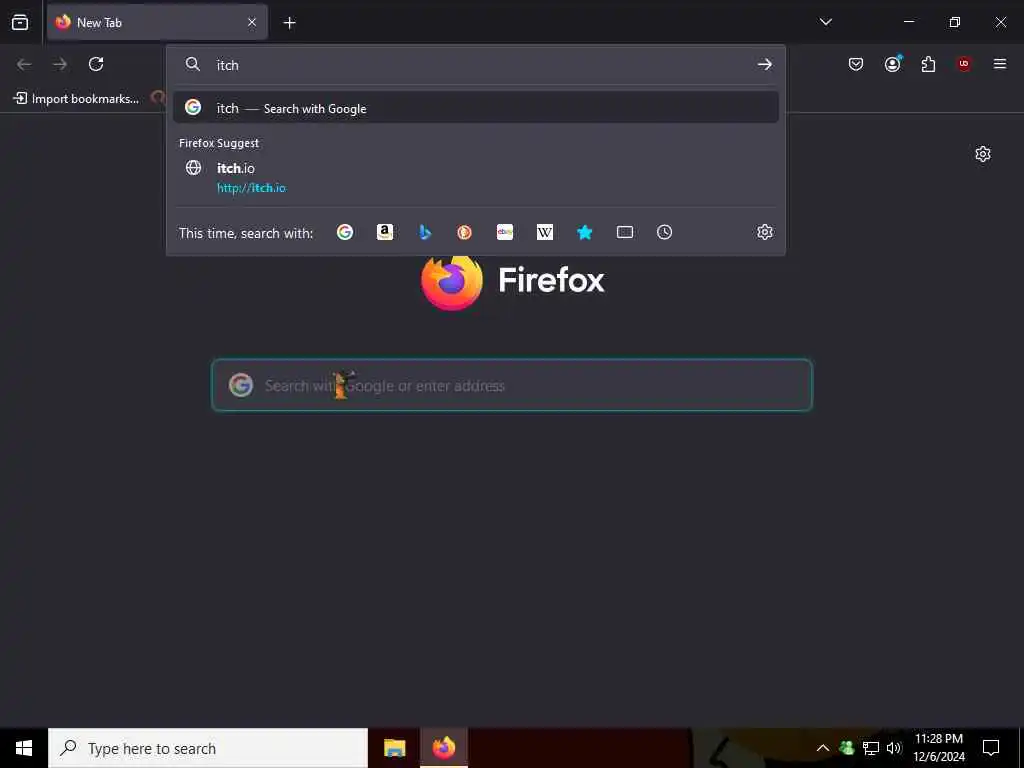
Task: Open the clock showing 11:28 PM
Action: 939,748
